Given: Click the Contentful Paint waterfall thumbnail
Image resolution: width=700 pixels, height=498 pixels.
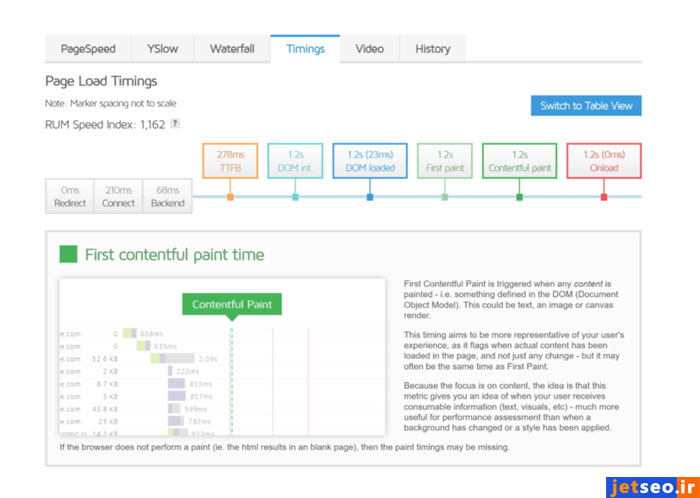Looking at the screenshot, I should pyautogui.click(x=220, y=358).
